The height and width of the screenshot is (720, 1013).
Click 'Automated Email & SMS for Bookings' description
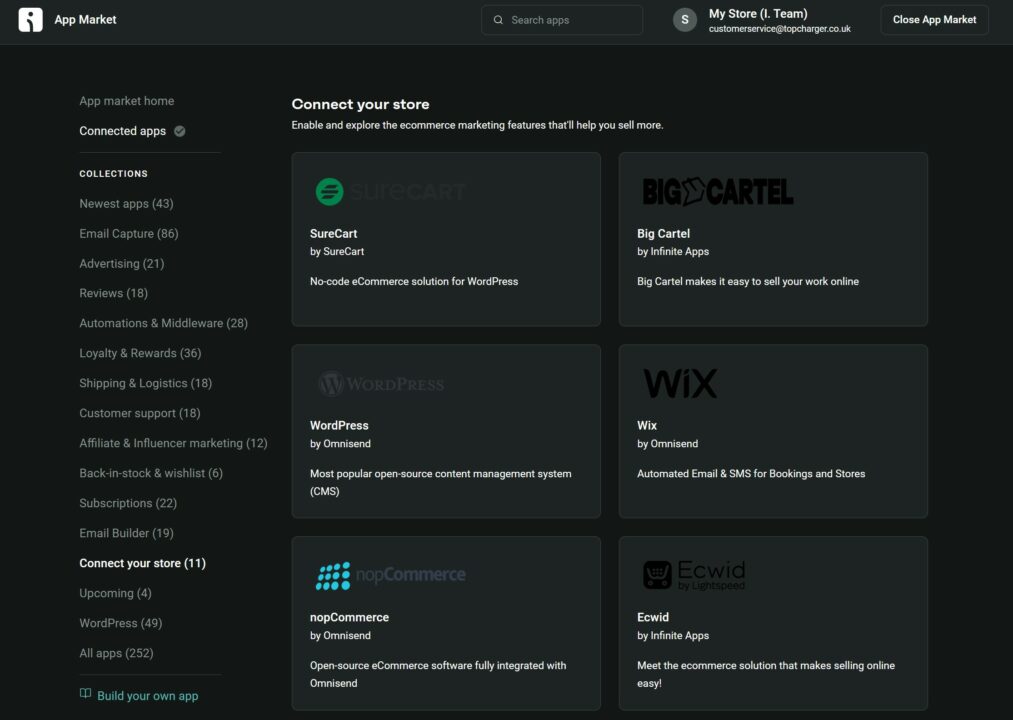point(751,474)
